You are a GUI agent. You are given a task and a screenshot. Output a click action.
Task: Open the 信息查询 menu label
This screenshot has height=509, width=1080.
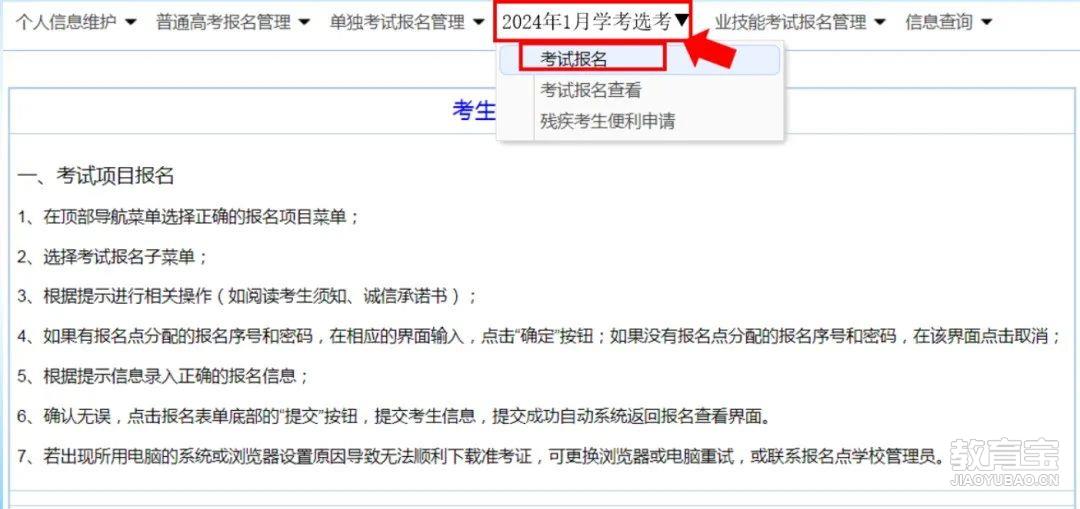coord(939,23)
